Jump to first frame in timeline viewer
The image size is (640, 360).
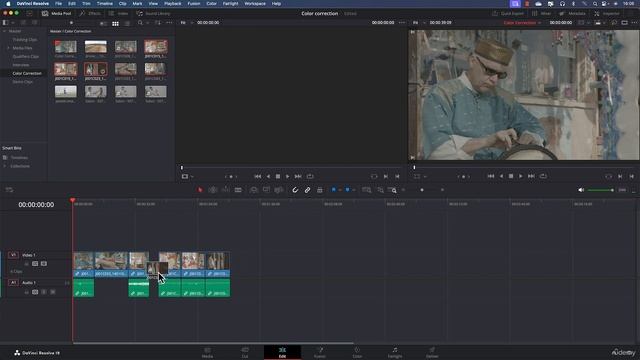[491, 176]
